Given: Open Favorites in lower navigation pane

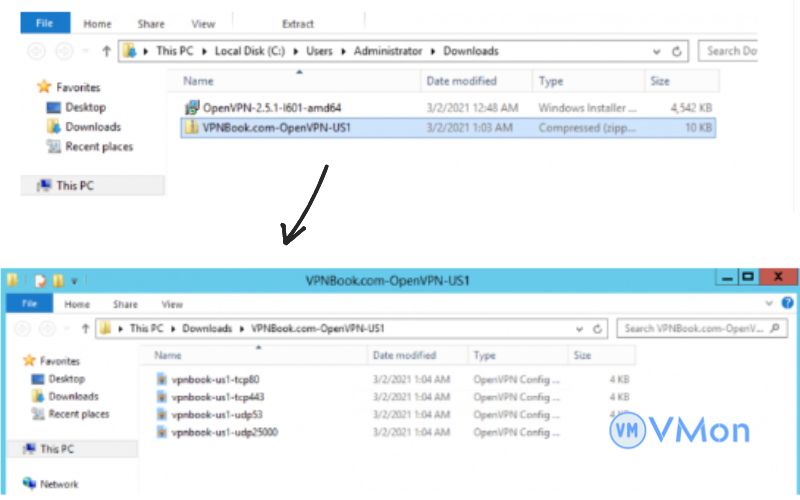Looking at the screenshot, I should [60, 361].
